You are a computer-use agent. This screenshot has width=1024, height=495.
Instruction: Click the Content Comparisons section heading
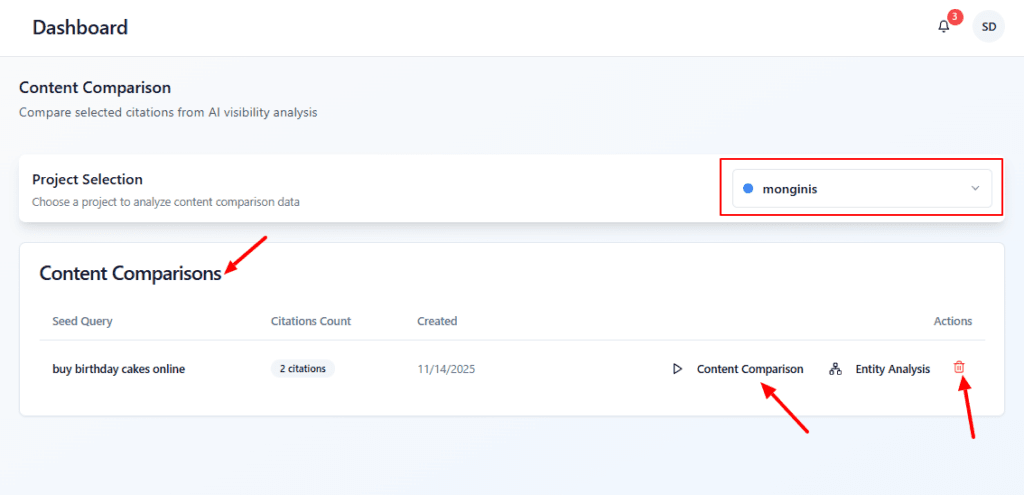[x=130, y=273]
